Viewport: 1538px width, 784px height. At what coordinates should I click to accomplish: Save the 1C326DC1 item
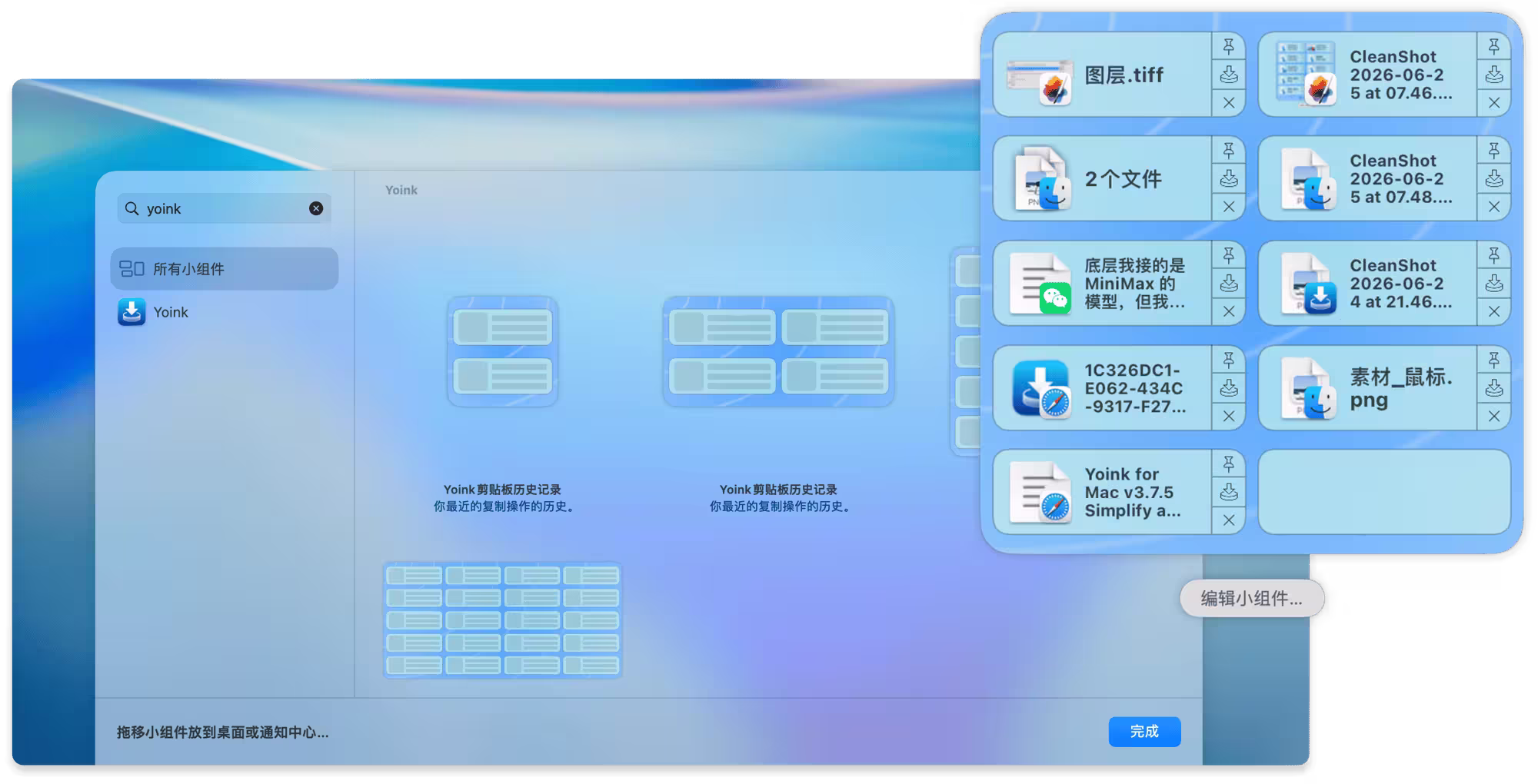(1229, 388)
